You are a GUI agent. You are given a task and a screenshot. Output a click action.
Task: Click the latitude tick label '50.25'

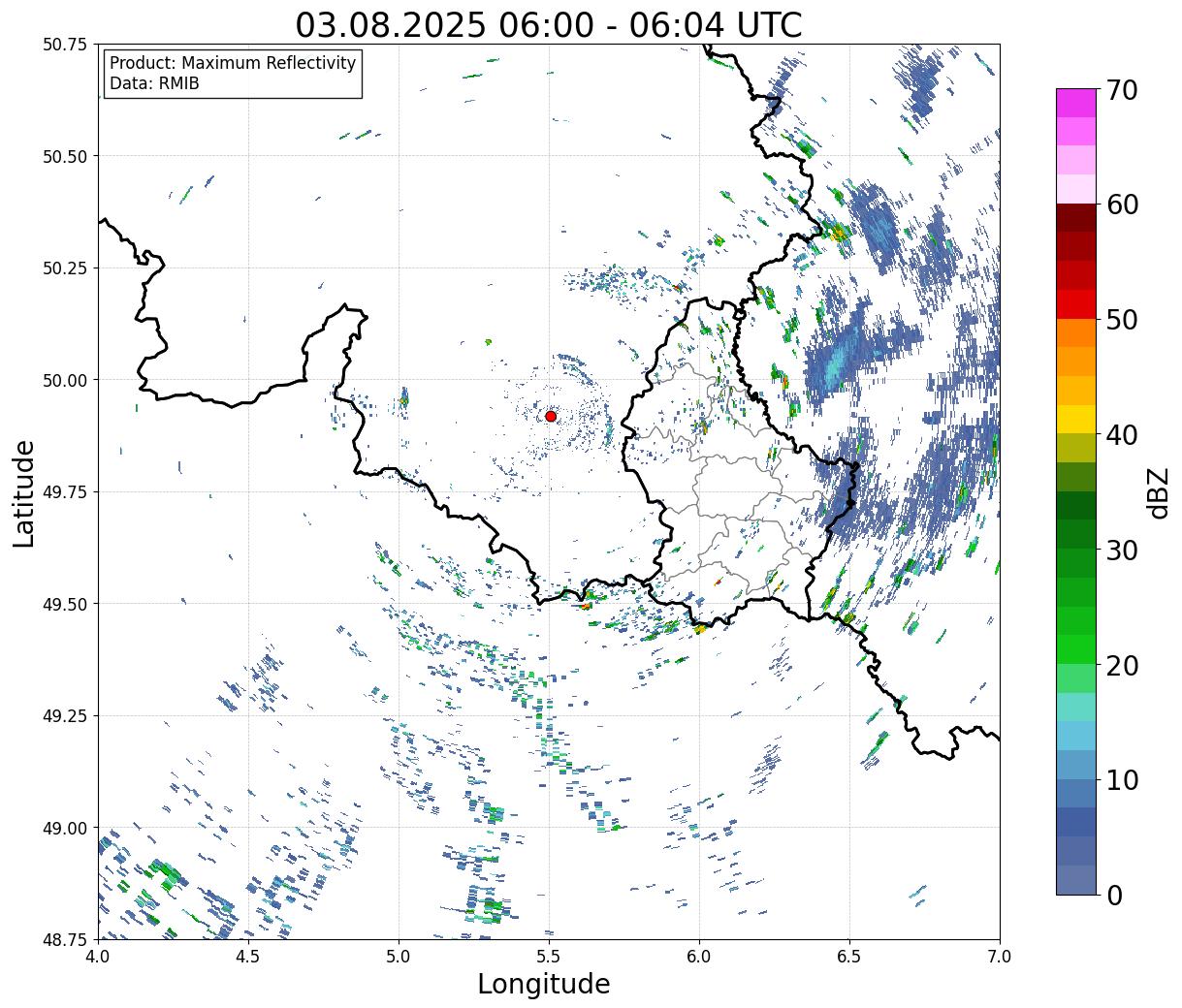(64, 268)
